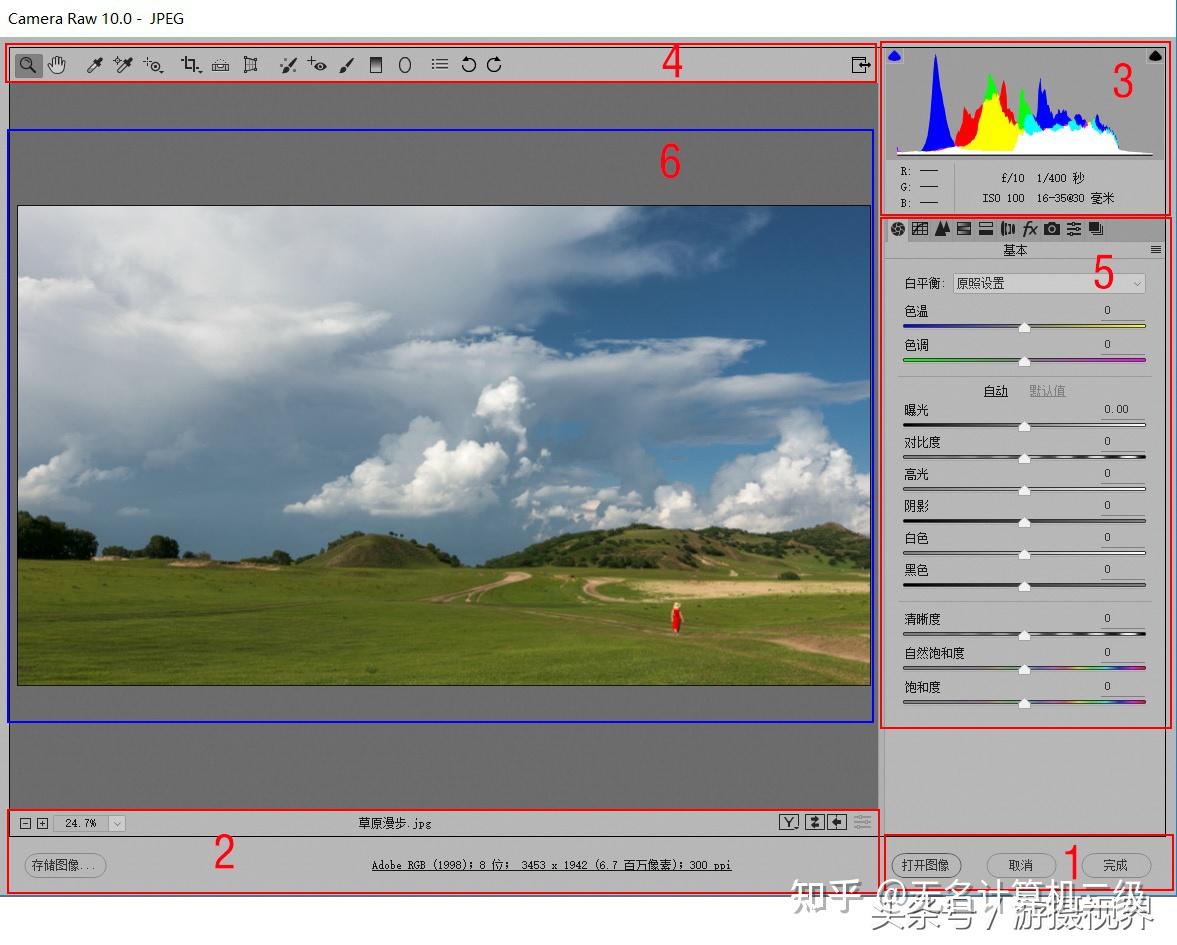1177x945 pixels.
Task: Click the 存储图像 button
Action: click(65, 865)
